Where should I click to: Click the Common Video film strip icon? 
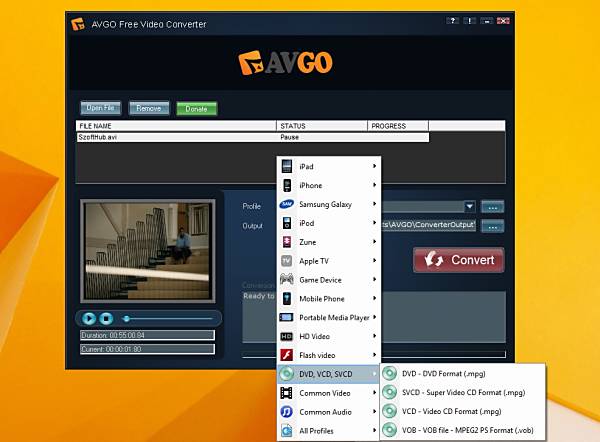[x=287, y=393]
